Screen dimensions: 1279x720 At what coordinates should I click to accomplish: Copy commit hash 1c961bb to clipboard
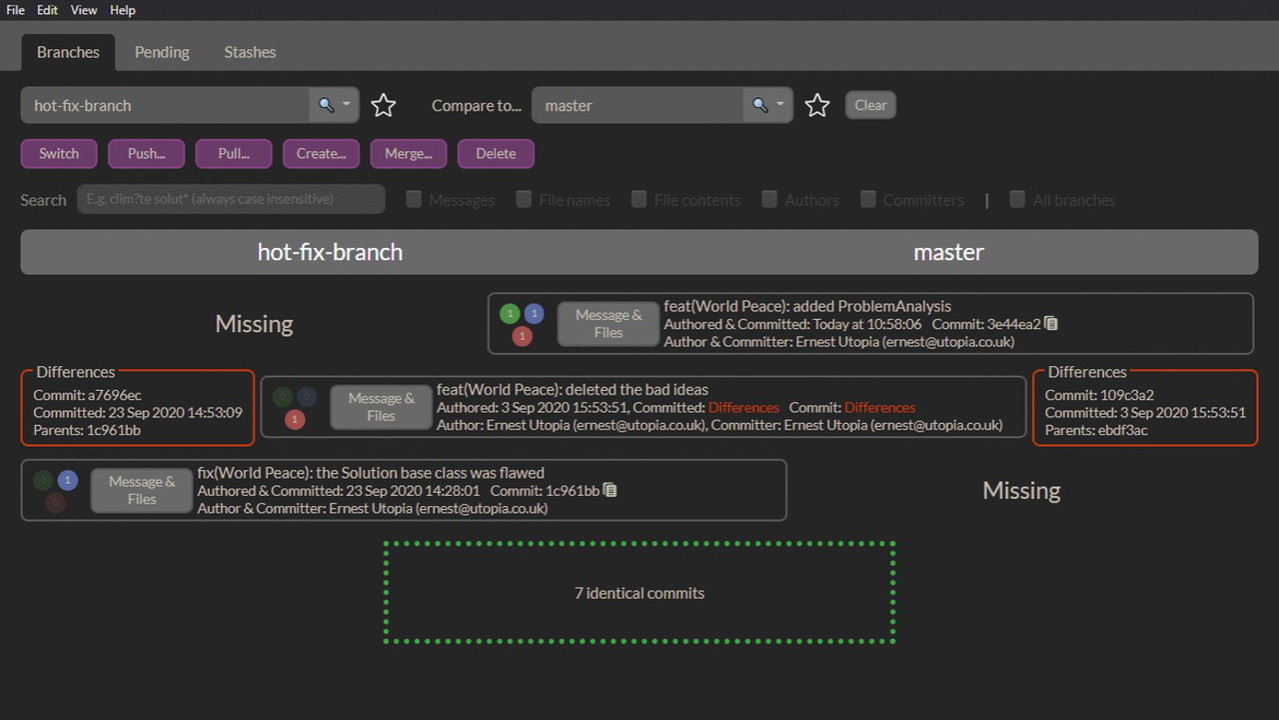click(610, 491)
